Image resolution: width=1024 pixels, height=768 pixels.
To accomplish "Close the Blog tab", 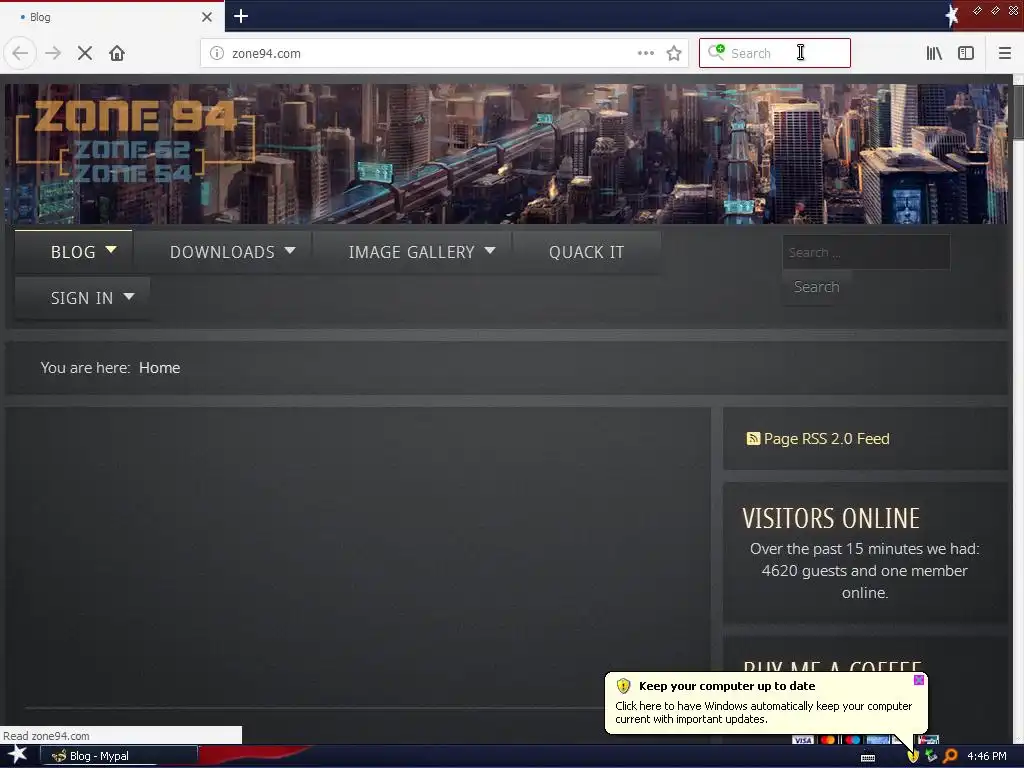I will (x=207, y=17).
